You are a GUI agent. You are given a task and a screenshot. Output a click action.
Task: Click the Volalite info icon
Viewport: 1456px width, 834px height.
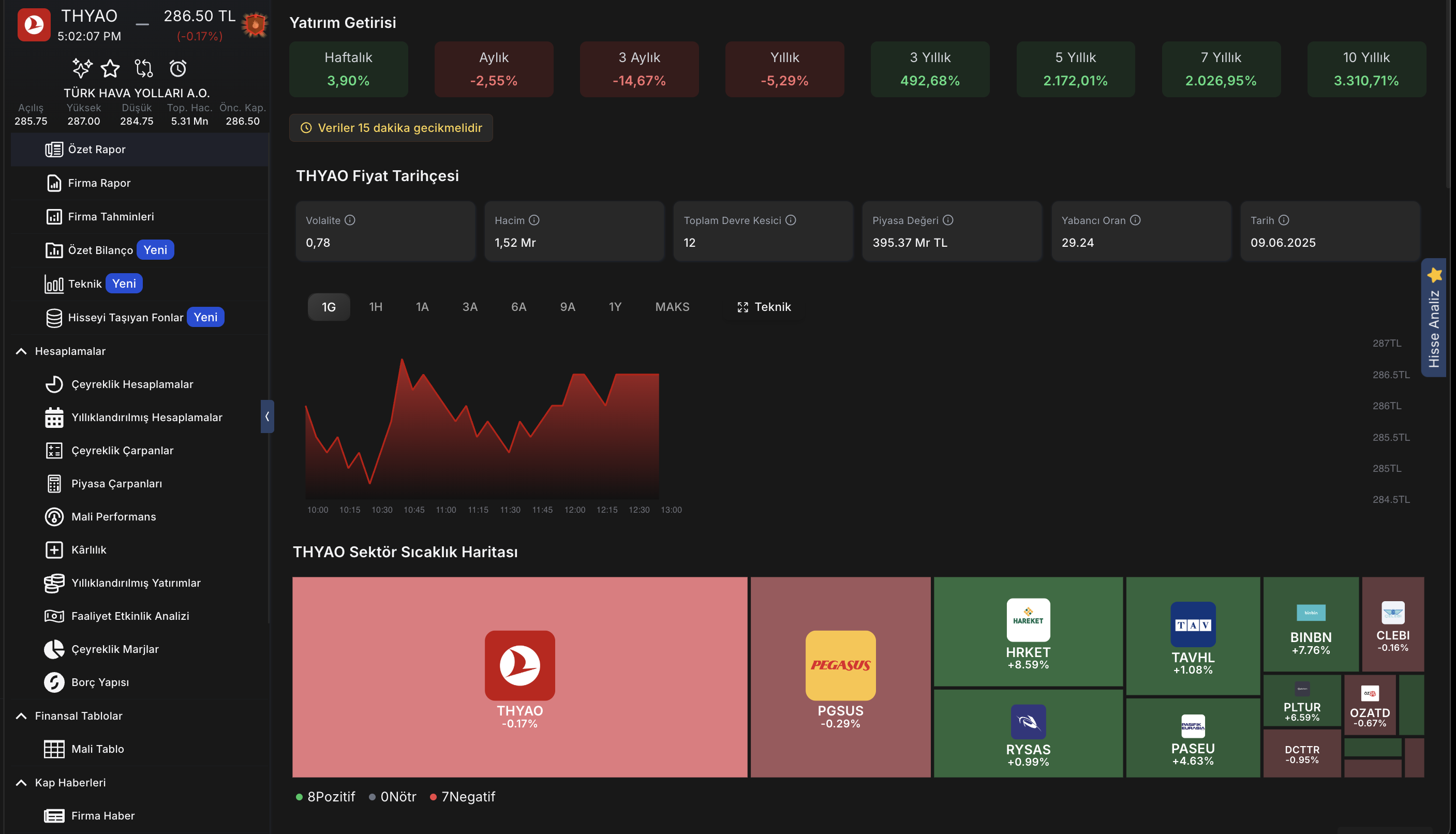tap(350, 220)
